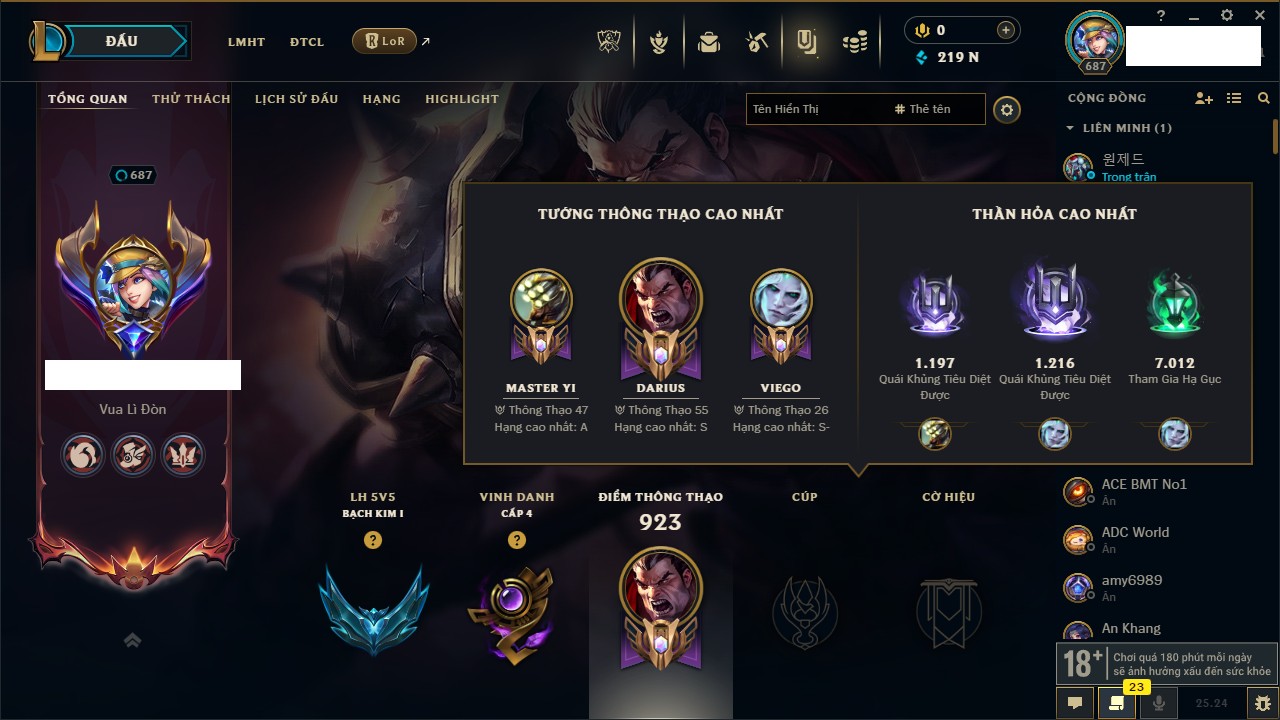This screenshot has width=1280, height=720.
Task: Open the friends list folder view options
Action: tap(1234, 98)
